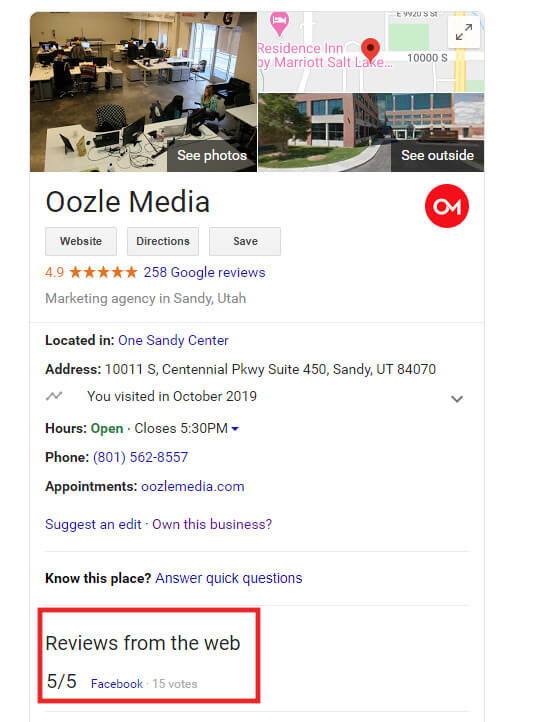
Task: Open the One Sandy Center link
Action: (x=174, y=340)
